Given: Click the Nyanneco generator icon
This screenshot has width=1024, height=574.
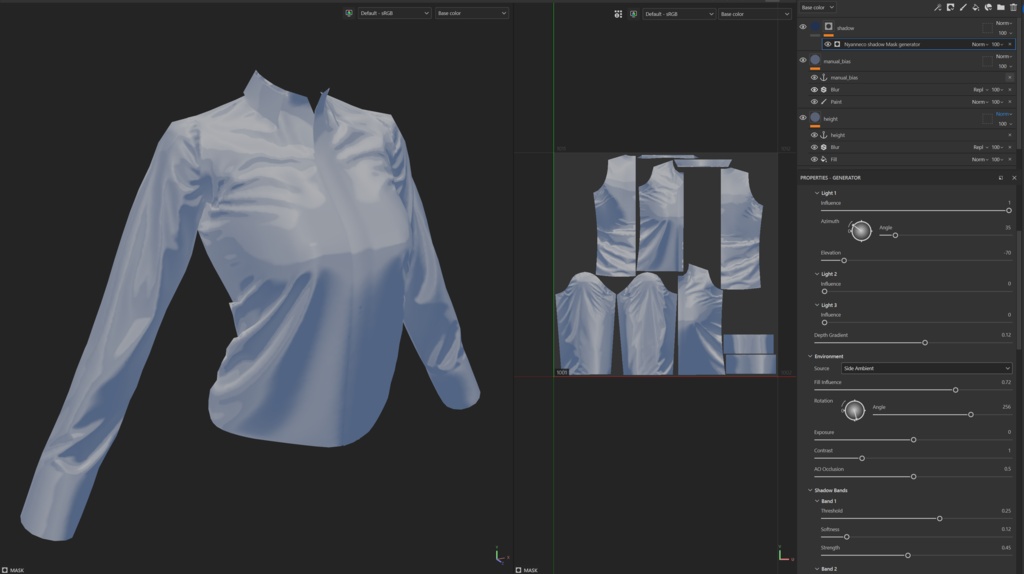Looking at the screenshot, I should click(x=837, y=44).
